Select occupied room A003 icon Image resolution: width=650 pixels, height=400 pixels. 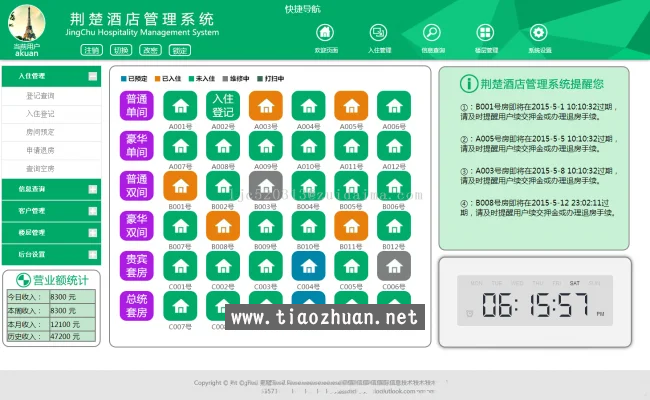pos(266,106)
